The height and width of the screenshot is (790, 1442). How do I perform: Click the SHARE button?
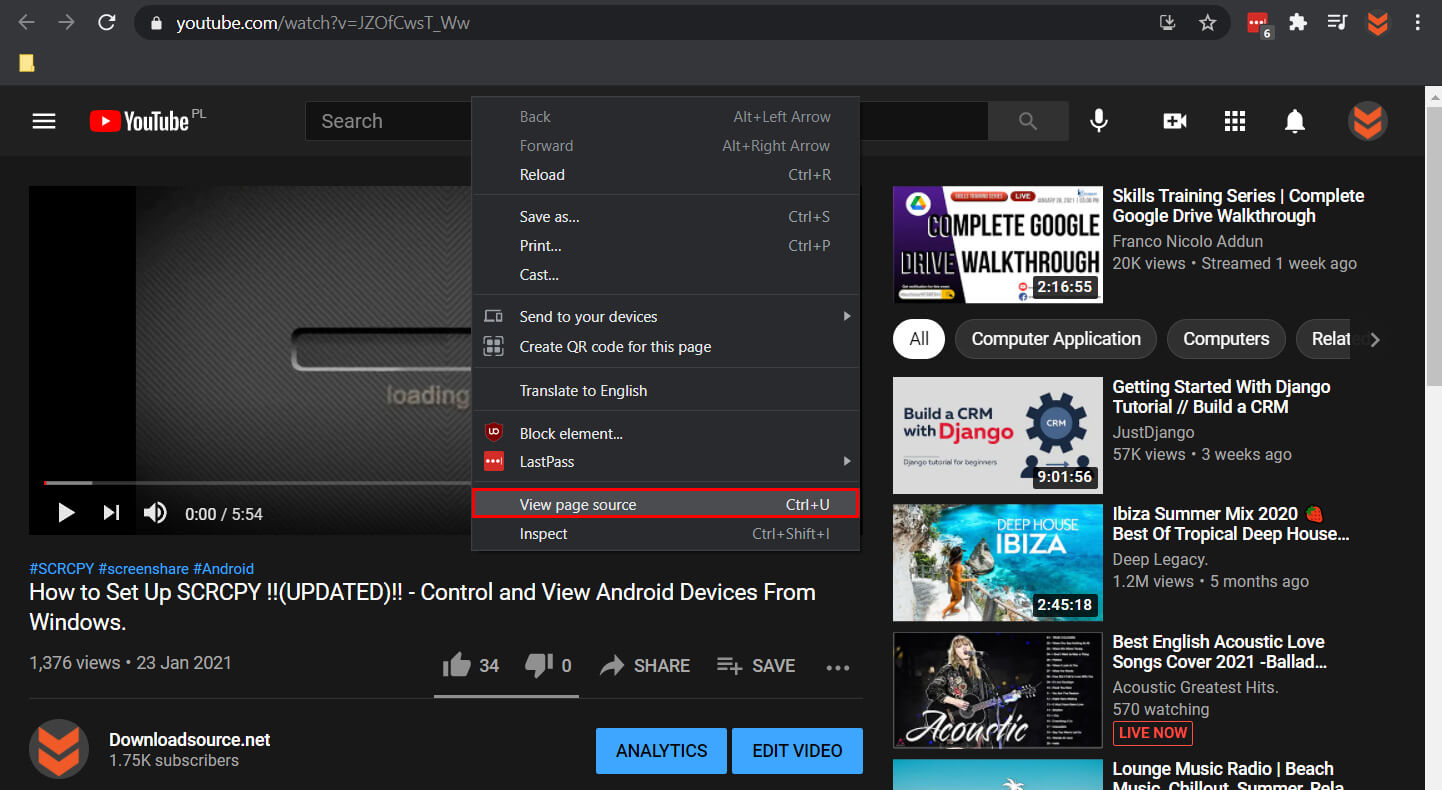[x=645, y=666]
